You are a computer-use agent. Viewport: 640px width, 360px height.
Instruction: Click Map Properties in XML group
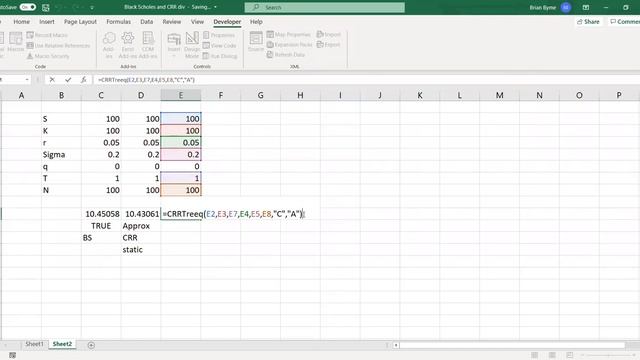click(x=289, y=34)
